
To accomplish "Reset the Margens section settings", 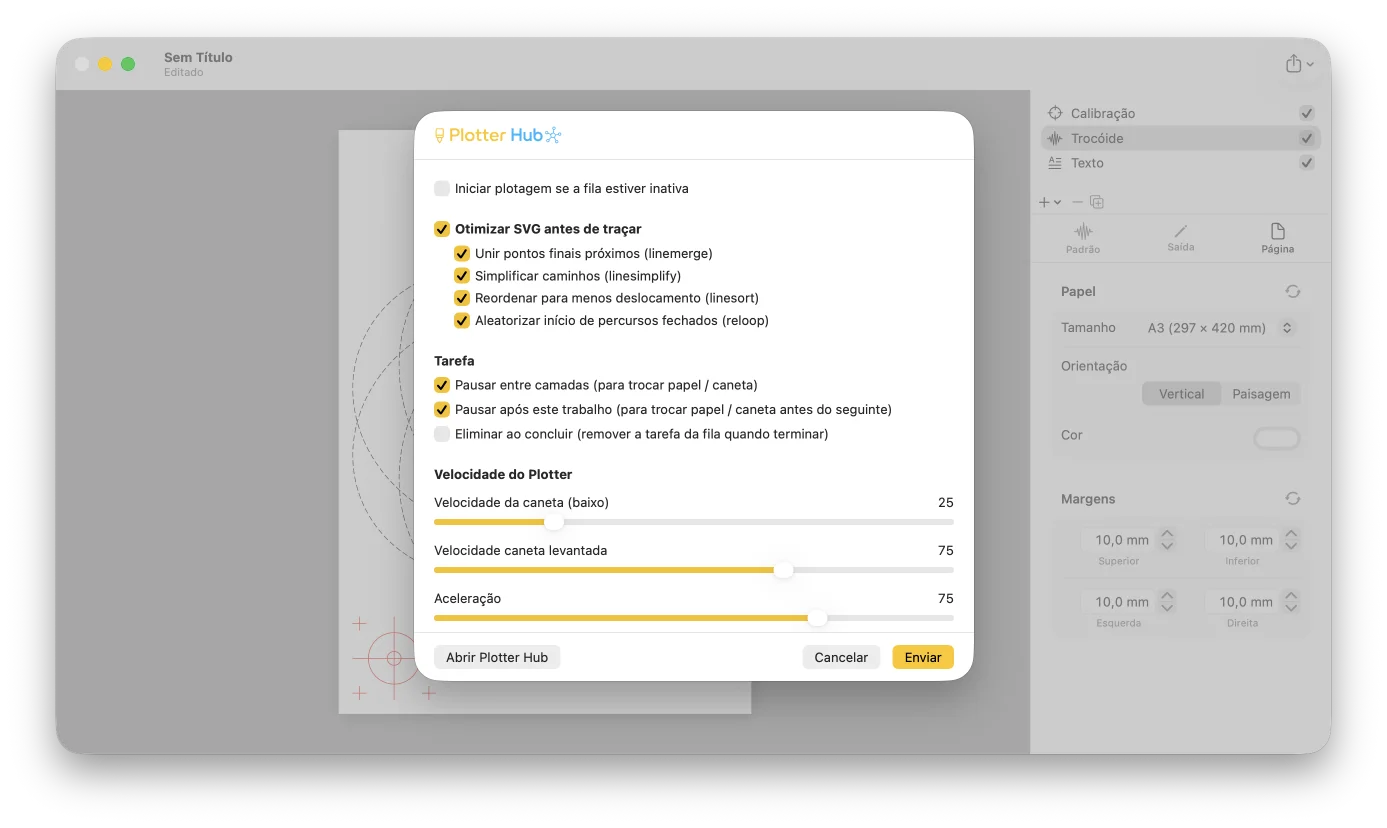I will (1293, 499).
